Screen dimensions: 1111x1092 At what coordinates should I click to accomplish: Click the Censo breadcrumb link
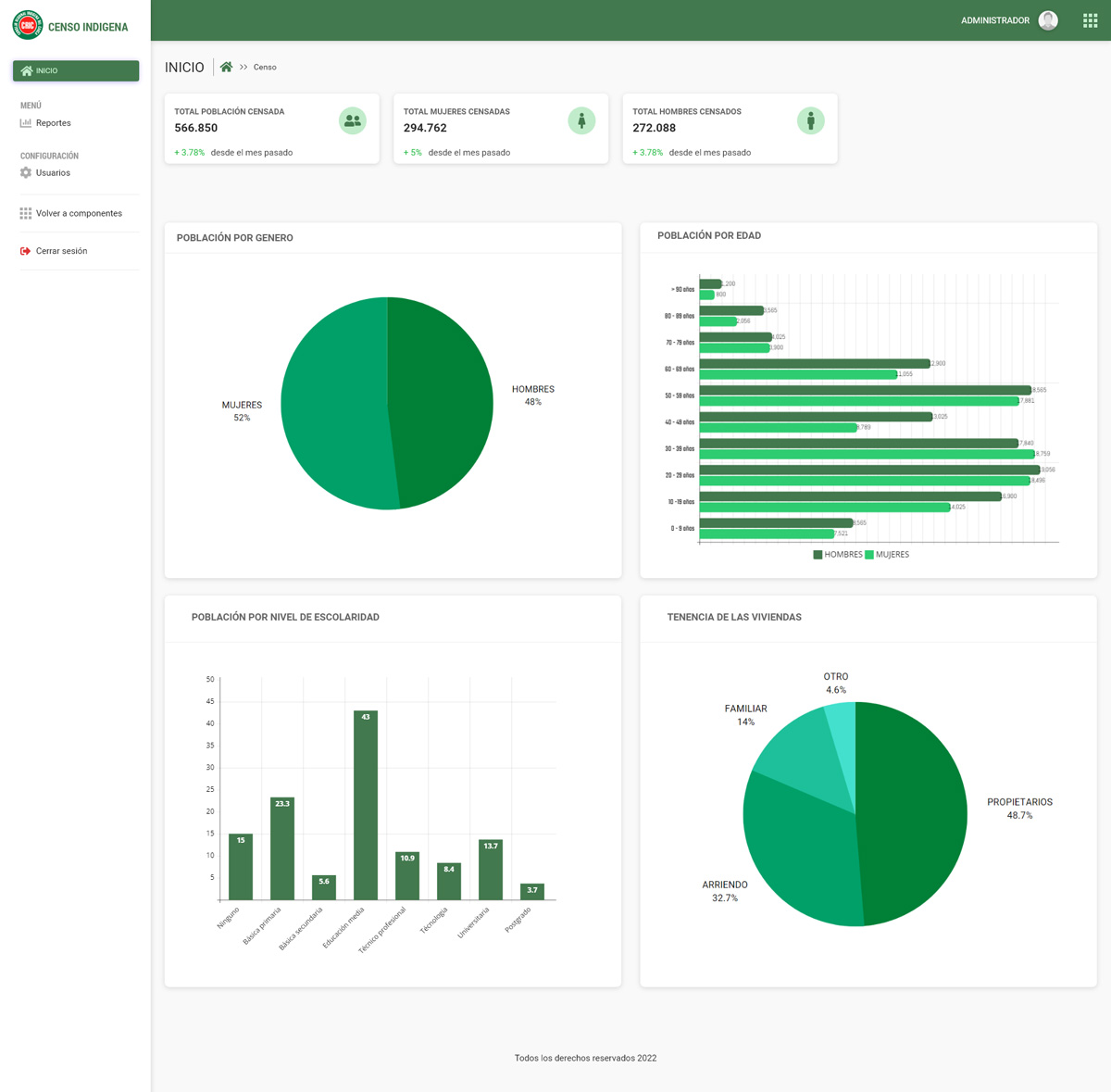265,68
